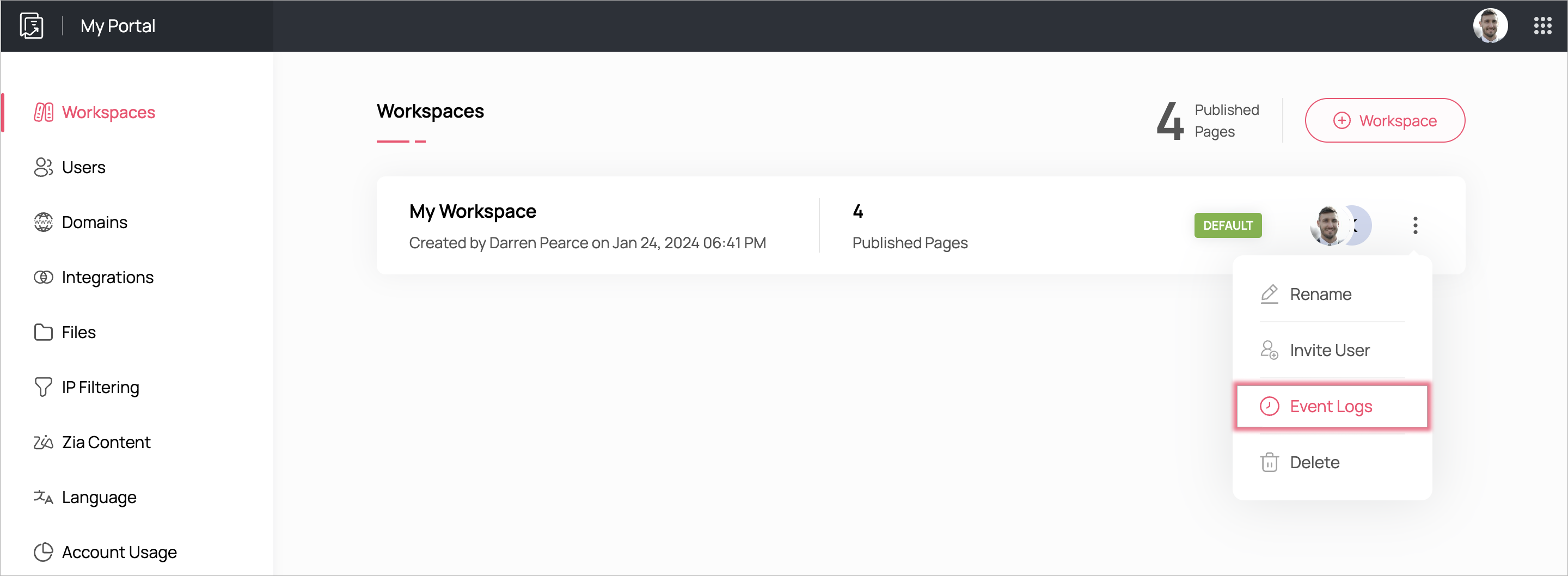The height and width of the screenshot is (576, 1568).
Task: Open profile avatar menu in header
Action: coord(1490,26)
